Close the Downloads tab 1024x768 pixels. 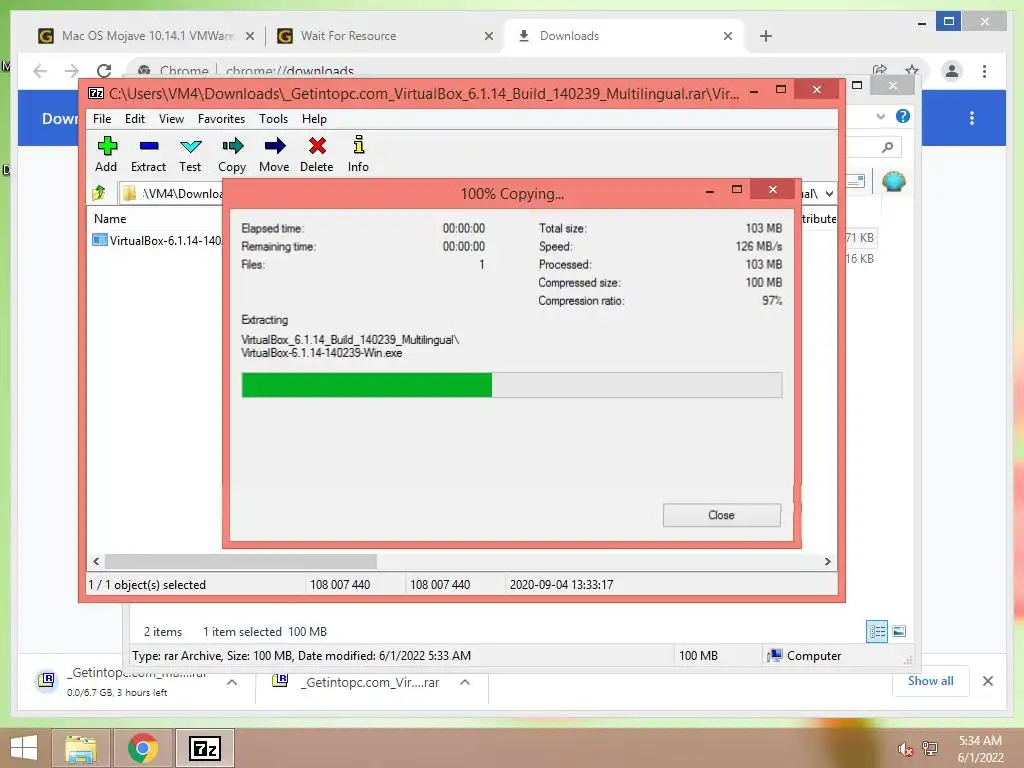728,37
